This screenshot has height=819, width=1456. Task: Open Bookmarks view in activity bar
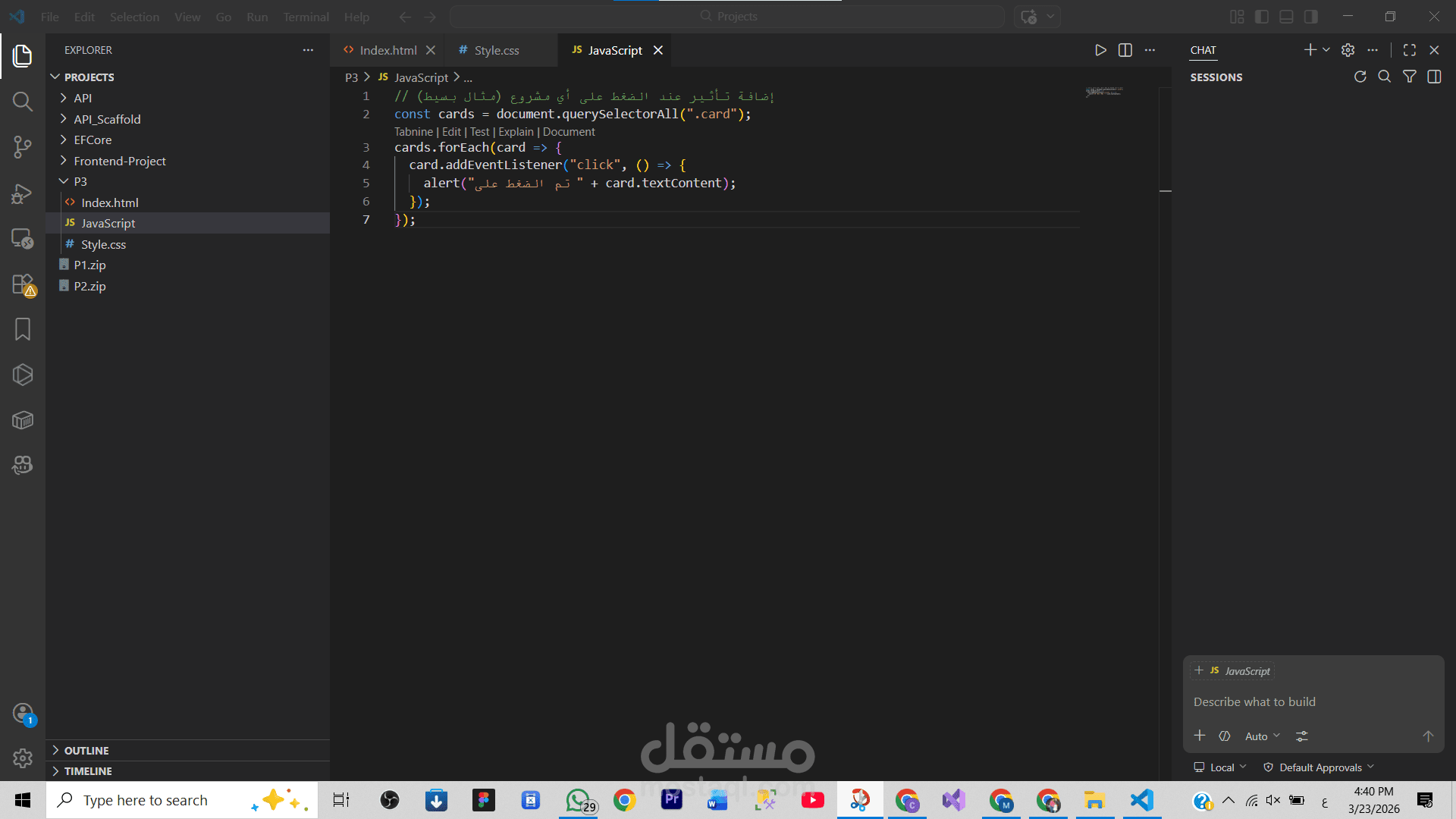(23, 329)
